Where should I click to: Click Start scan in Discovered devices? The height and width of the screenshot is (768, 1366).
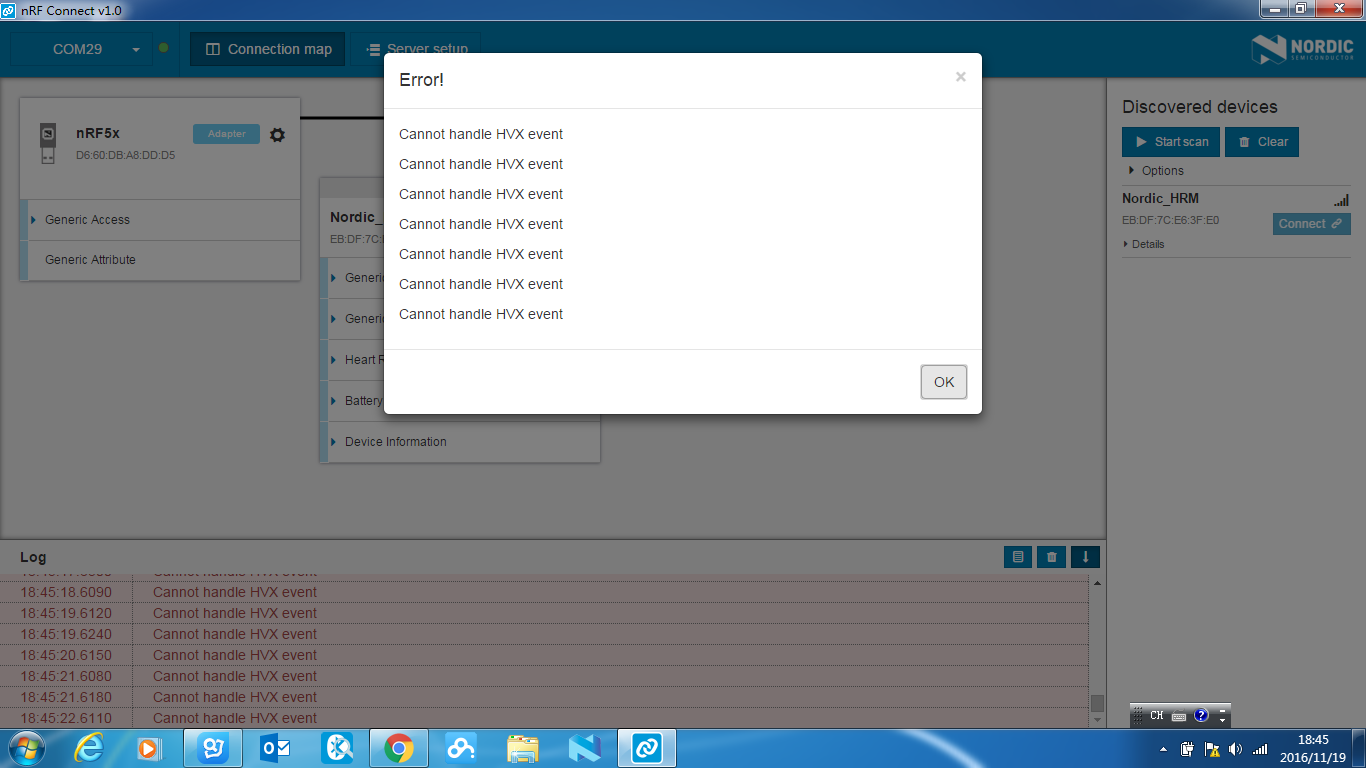pyautogui.click(x=1170, y=142)
